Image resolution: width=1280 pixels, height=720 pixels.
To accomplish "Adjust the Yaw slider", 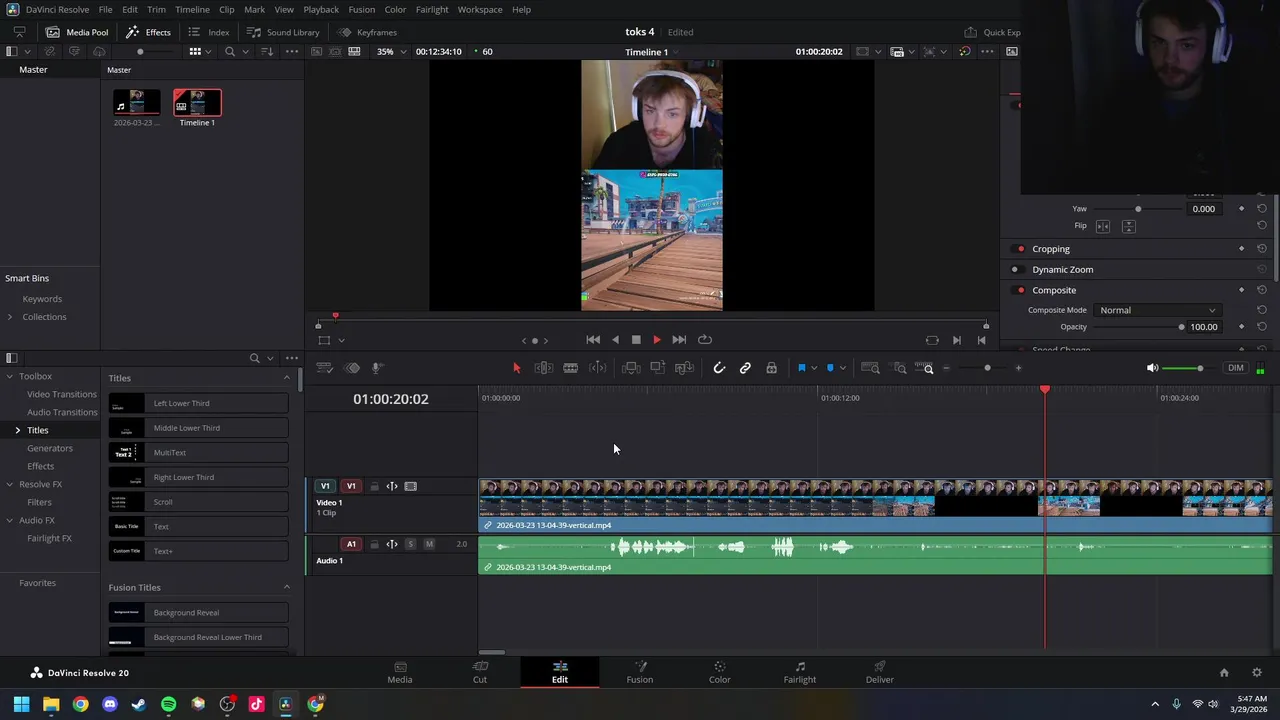I will 1138,209.
